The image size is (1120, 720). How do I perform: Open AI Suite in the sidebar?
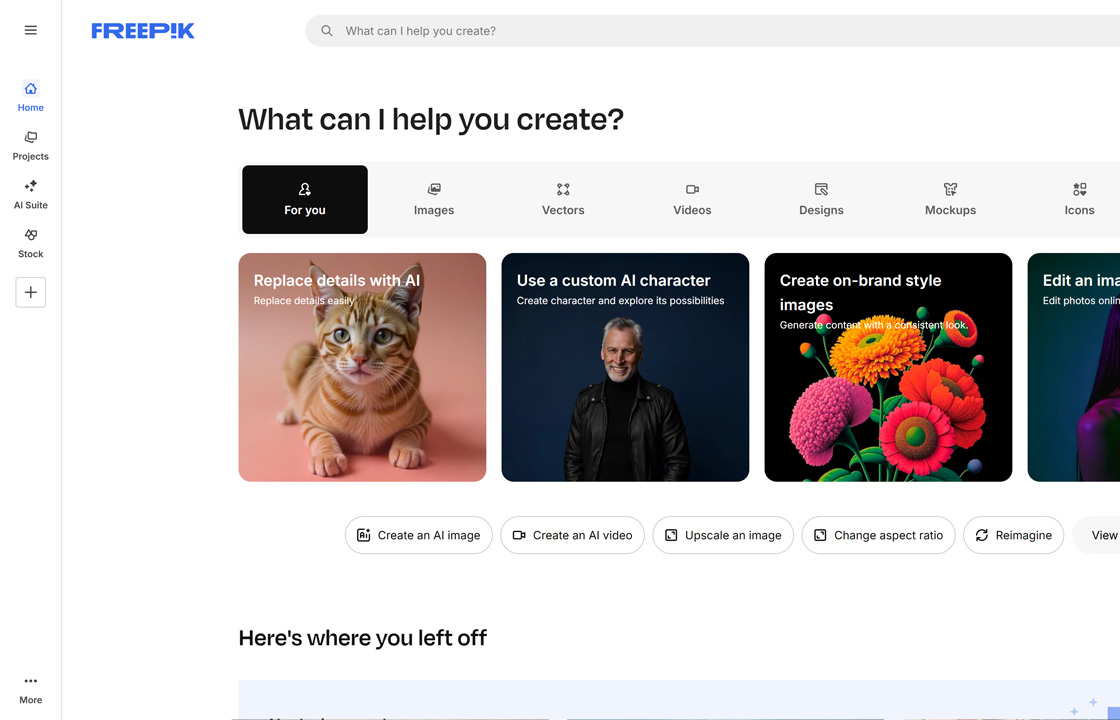pyautogui.click(x=31, y=194)
